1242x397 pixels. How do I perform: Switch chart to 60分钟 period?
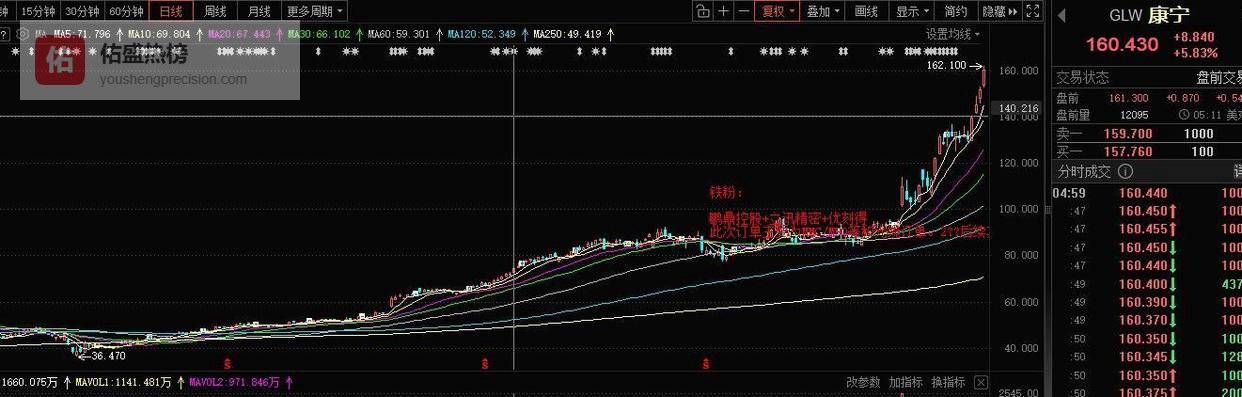126,11
